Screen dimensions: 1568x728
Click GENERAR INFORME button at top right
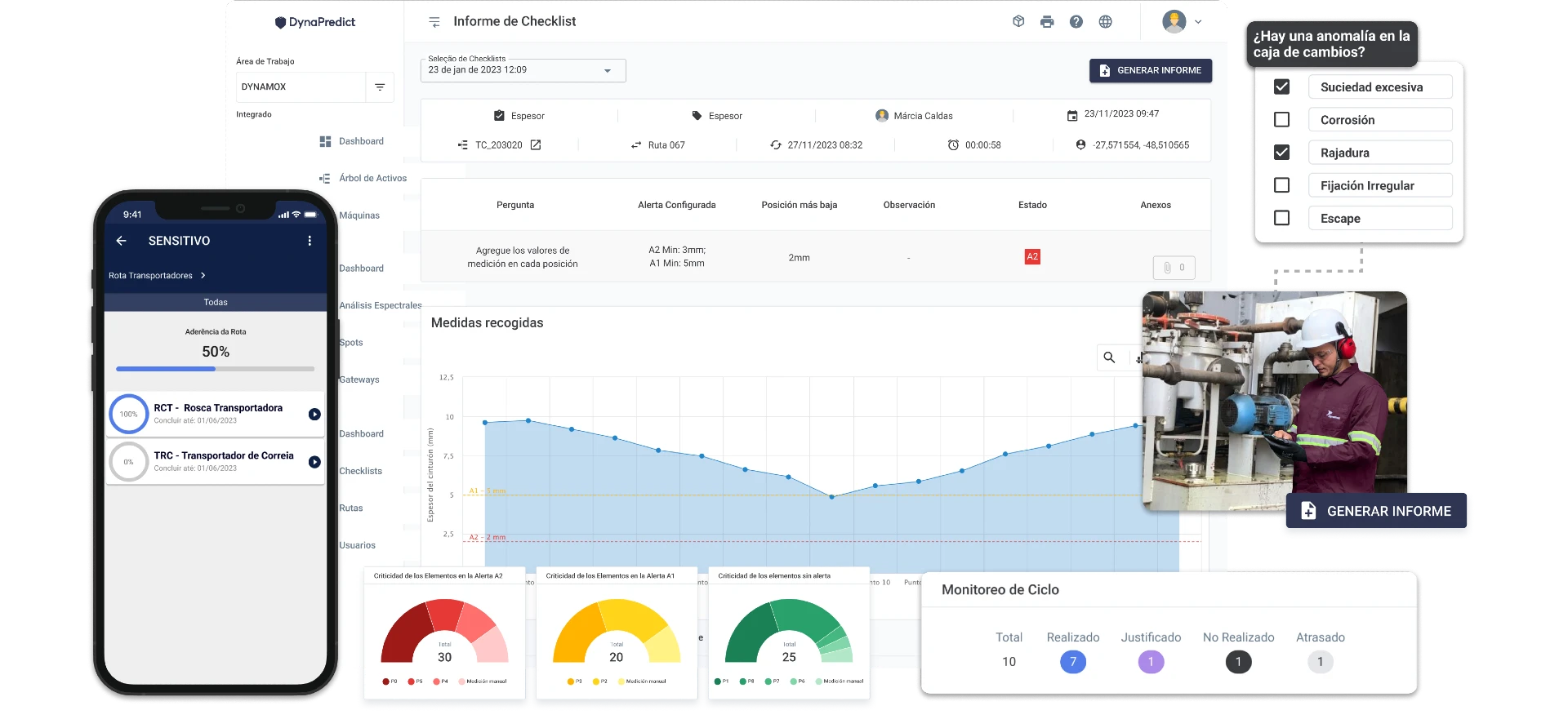(1150, 71)
